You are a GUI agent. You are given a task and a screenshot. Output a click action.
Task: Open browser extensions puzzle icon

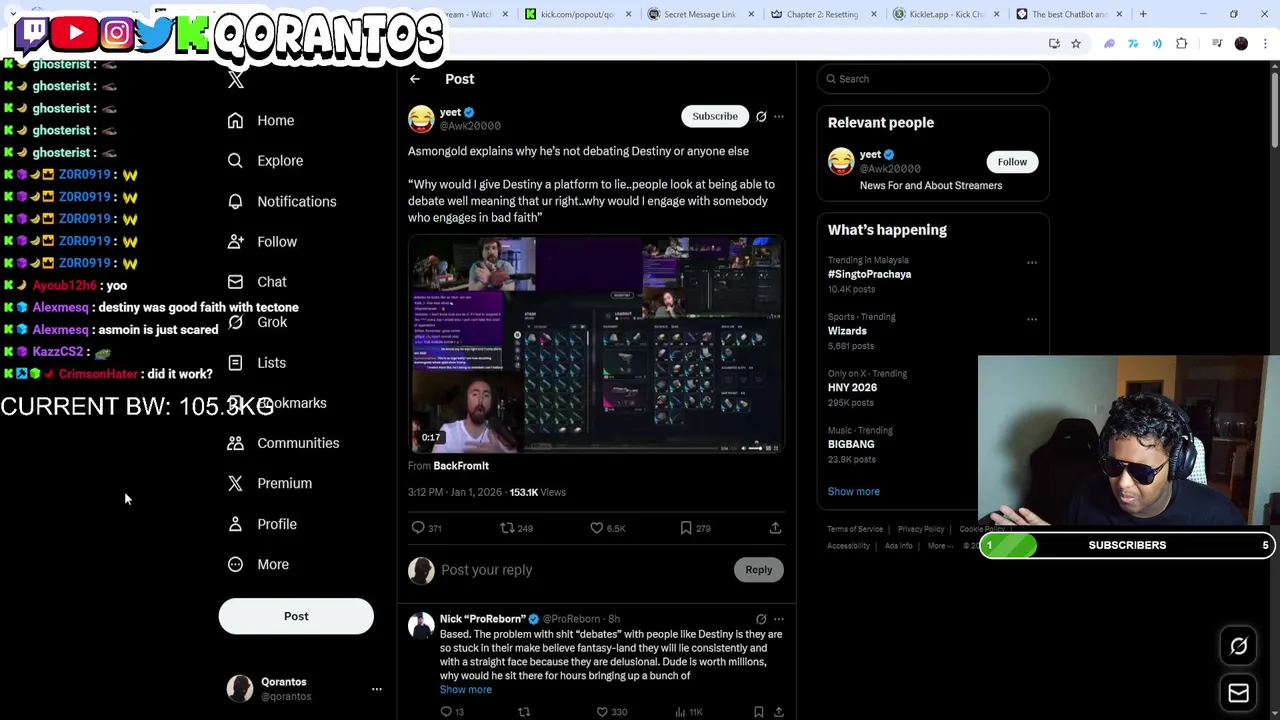1182,44
